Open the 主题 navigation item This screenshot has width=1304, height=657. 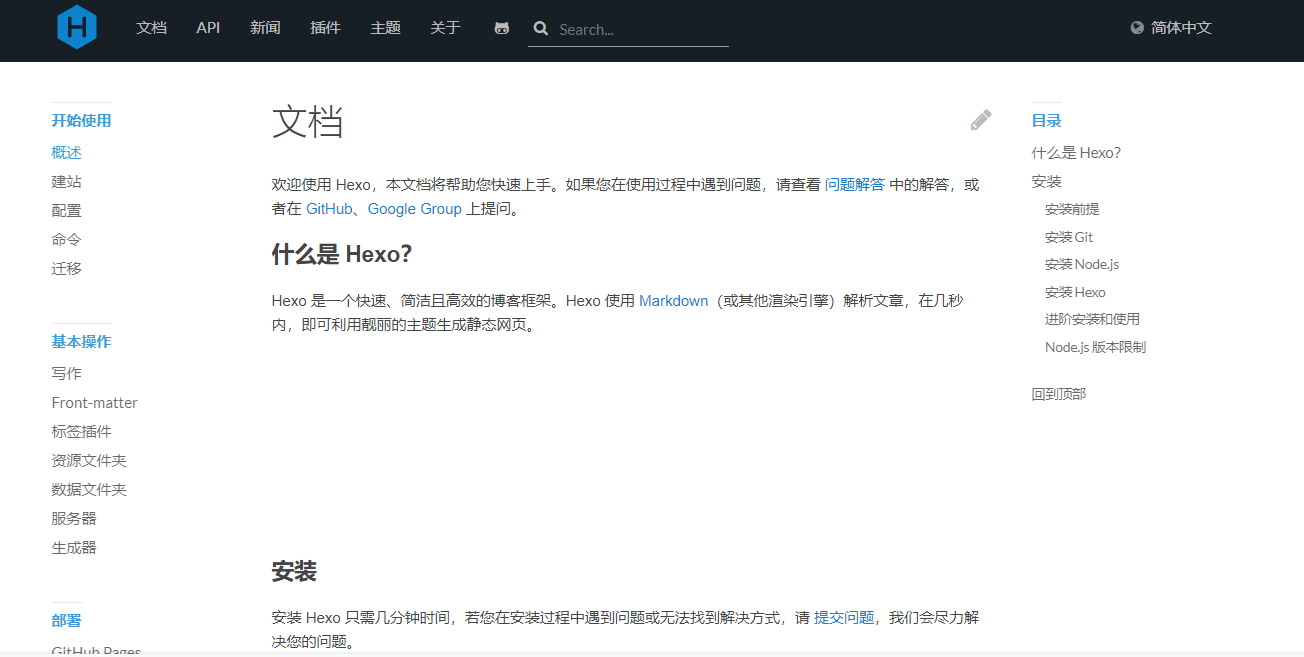[385, 28]
